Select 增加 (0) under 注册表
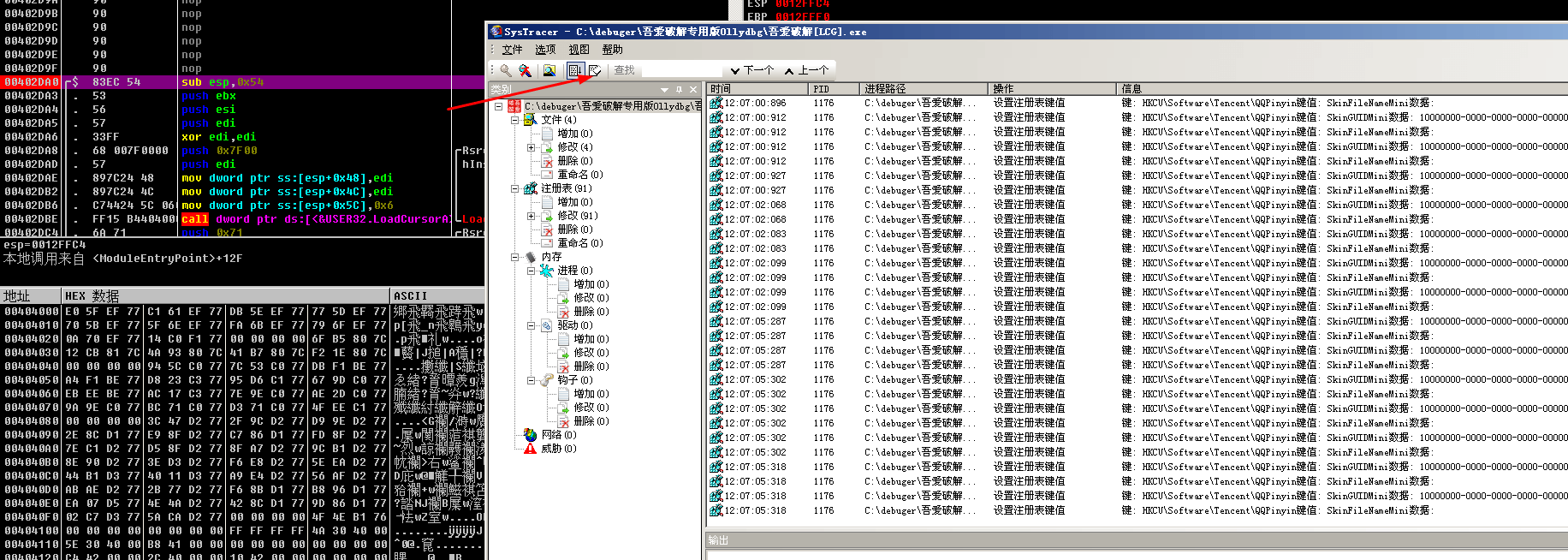This screenshot has height=560, width=1568. pos(575,202)
